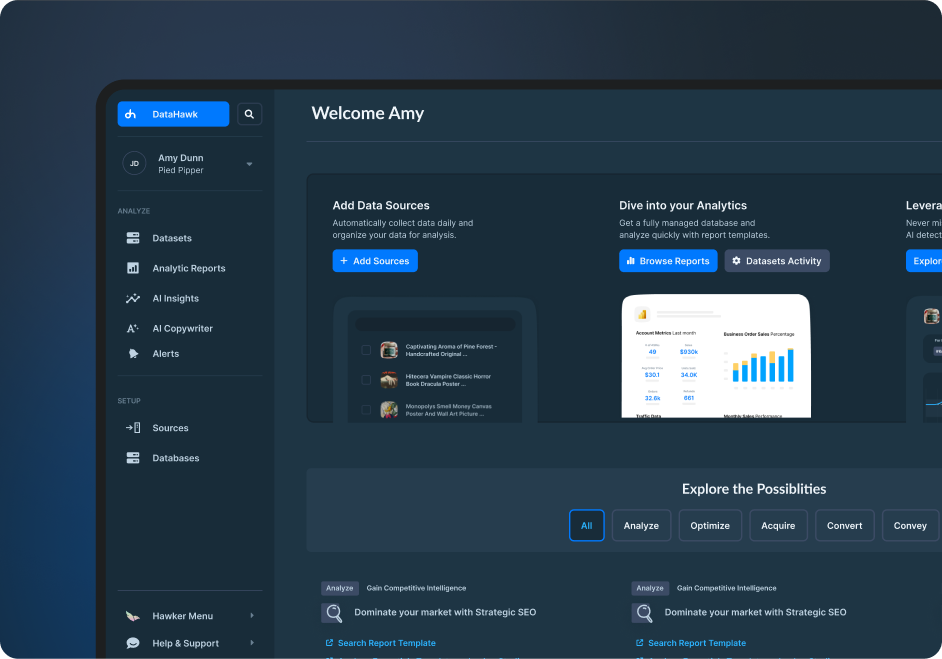Click the Hawker Menu bird icon
The image size is (942, 659).
click(x=133, y=616)
